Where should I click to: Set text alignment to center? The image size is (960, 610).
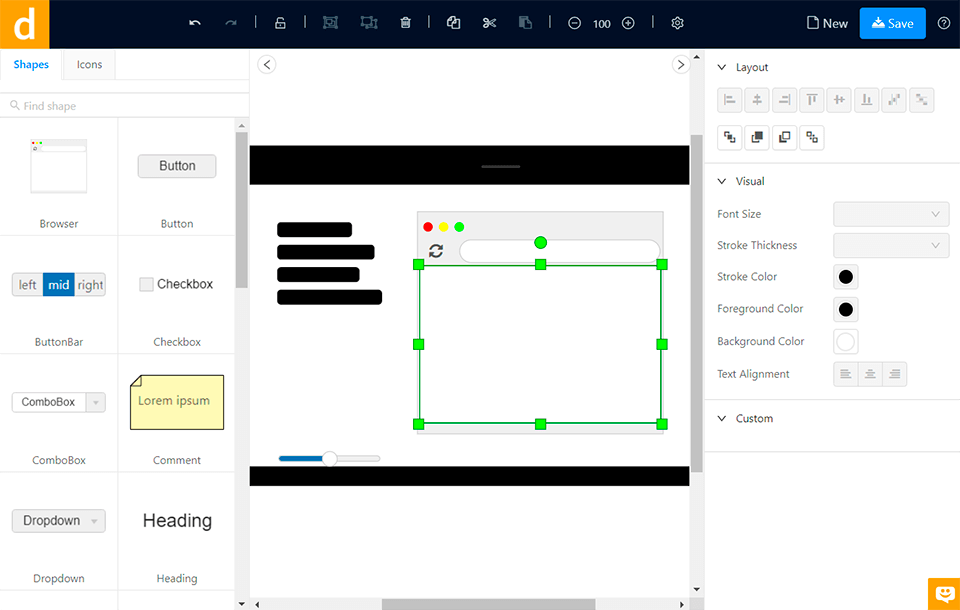click(869, 373)
